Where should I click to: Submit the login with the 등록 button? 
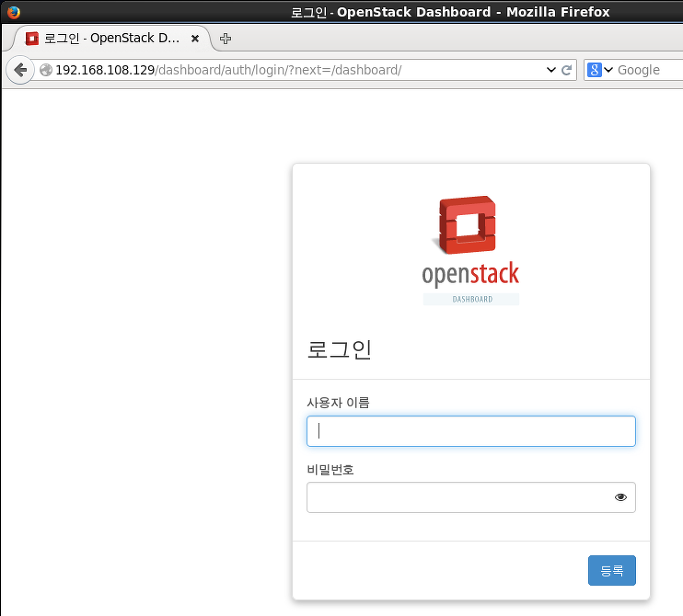tap(612, 570)
